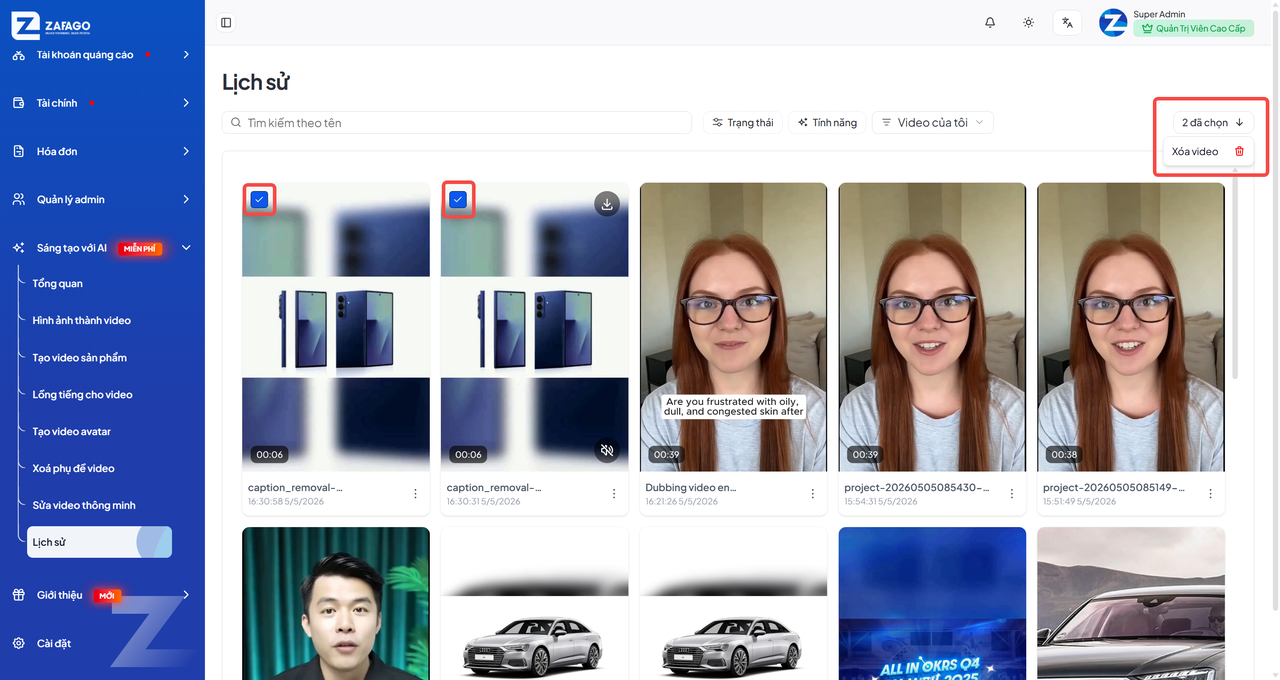The width and height of the screenshot is (1280, 680).
Task: Uncheck the second caption_removal video checkbox
Action: coord(458,200)
